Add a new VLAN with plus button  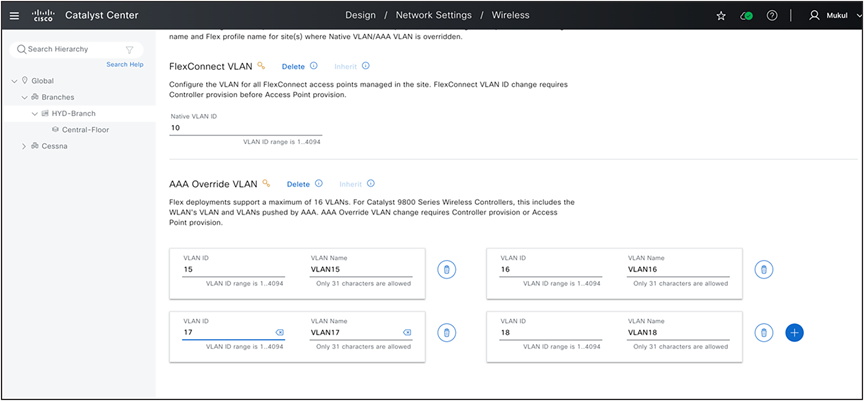tap(794, 333)
